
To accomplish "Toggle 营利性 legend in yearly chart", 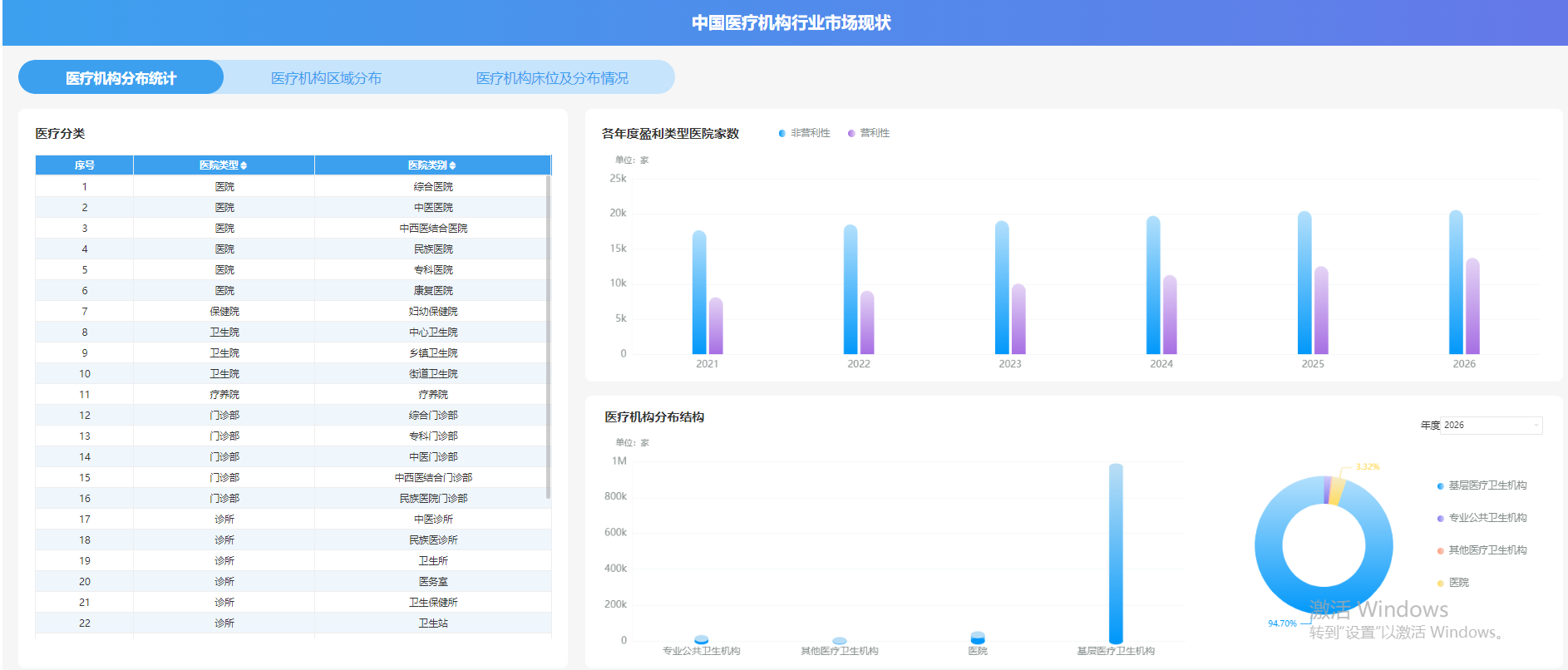I will 869,133.
